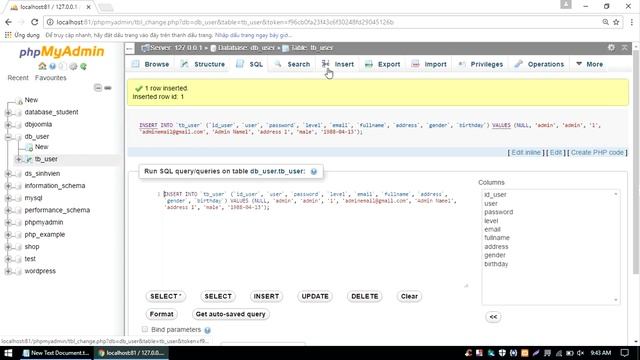Select the birthday column in Columns list
The width and height of the screenshot is (640, 360).
tap(496, 264)
